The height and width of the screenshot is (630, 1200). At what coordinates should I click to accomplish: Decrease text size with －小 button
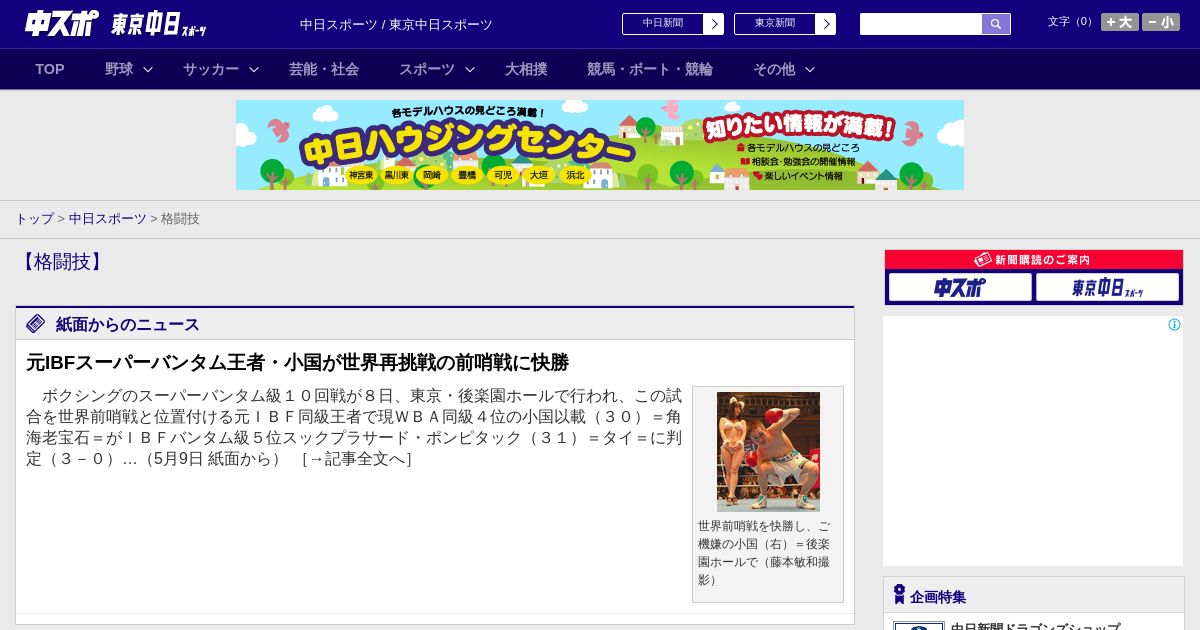pos(1160,22)
